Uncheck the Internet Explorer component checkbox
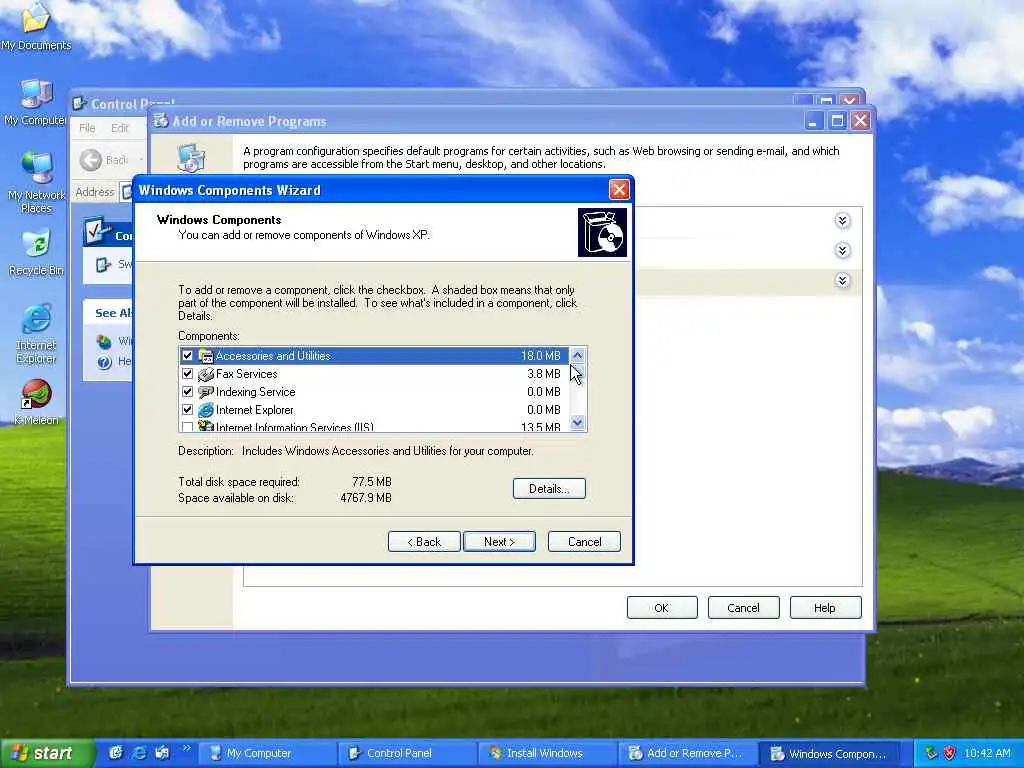 pos(187,409)
